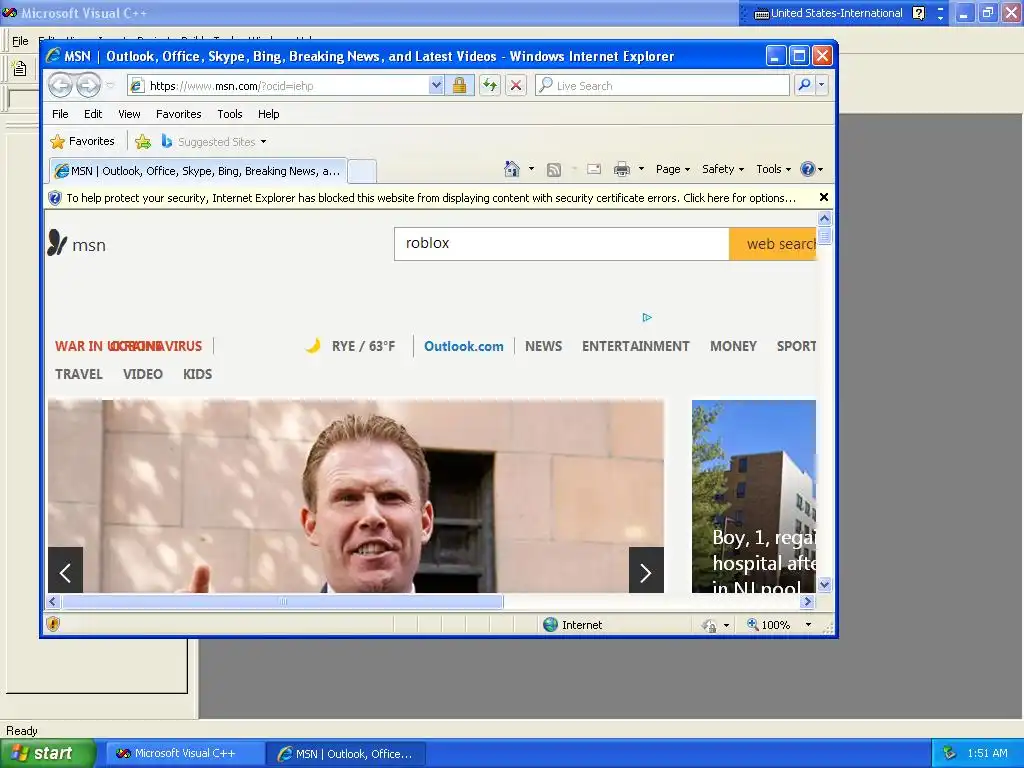The width and height of the screenshot is (1024, 768).
Task: Open the Favorites menu in the menu bar
Action: pos(178,114)
